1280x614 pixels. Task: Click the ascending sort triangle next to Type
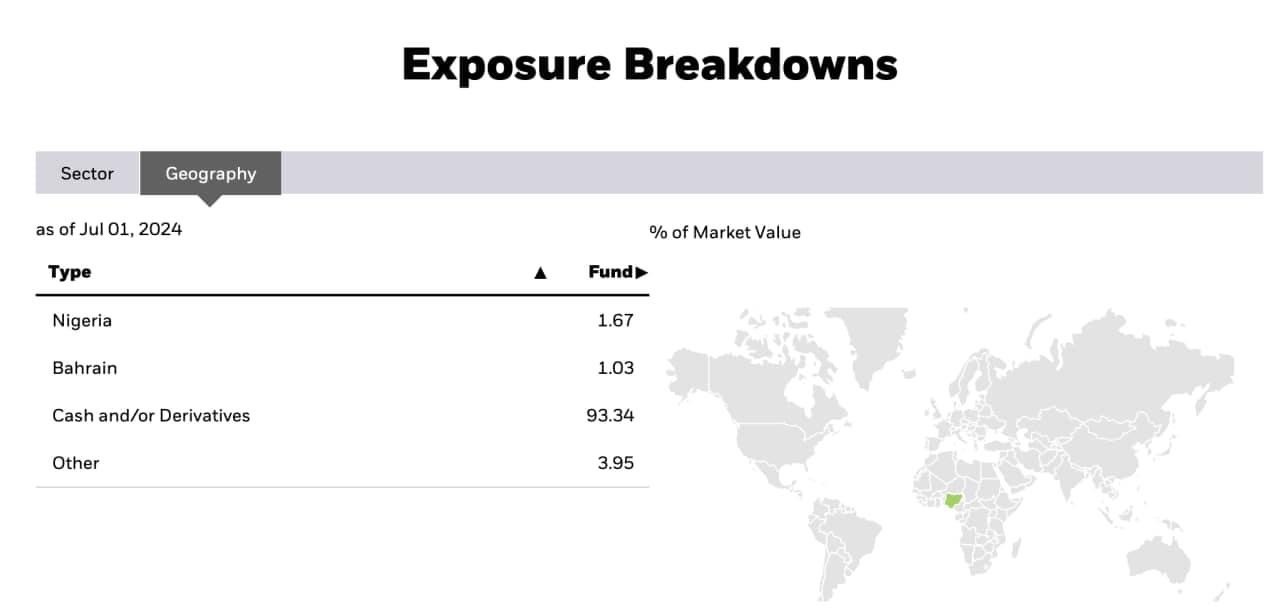click(540, 273)
